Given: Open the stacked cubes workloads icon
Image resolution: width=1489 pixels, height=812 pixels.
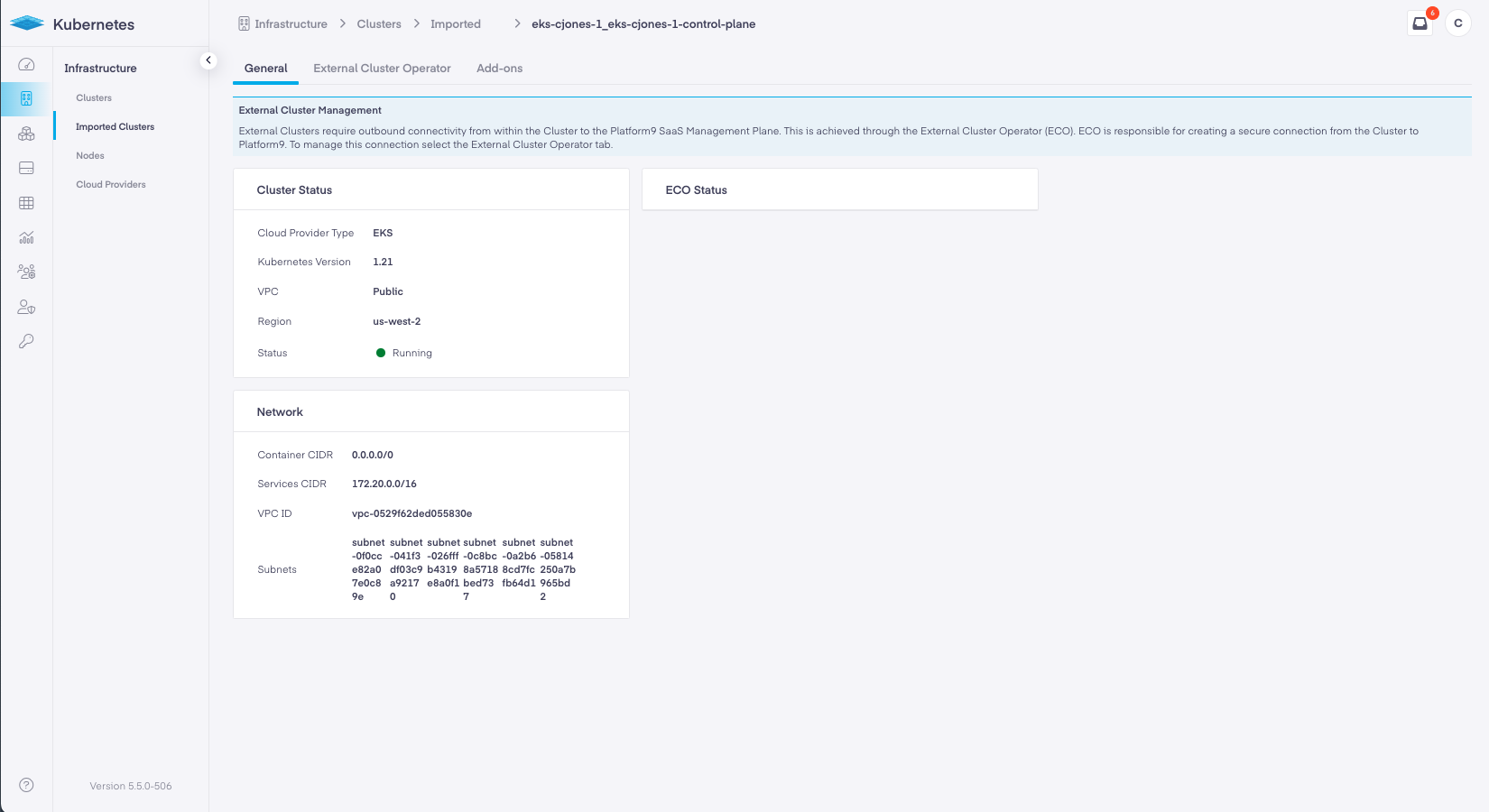Looking at the screenshot, I should tap(26, 134).
